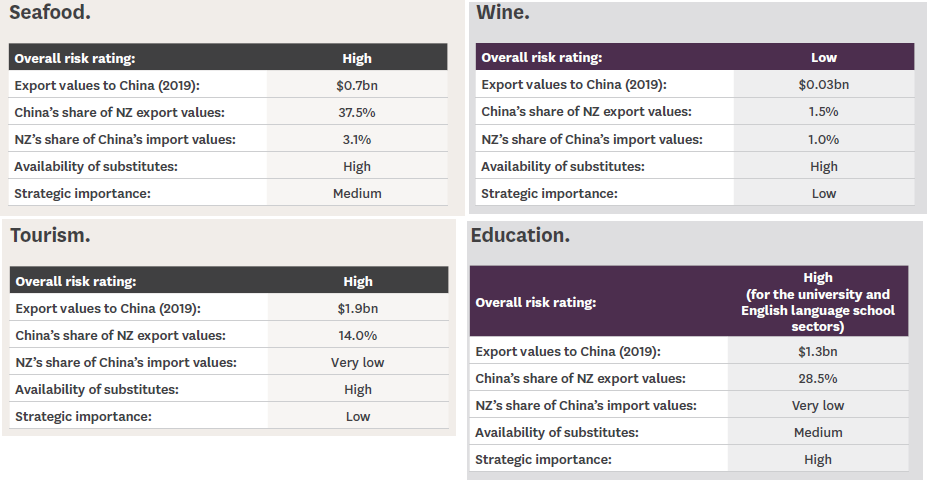Viewport: 931px width, 486px height.
Task: Click the 1.0% value in Wine table
Action: (x=824, y=139)
